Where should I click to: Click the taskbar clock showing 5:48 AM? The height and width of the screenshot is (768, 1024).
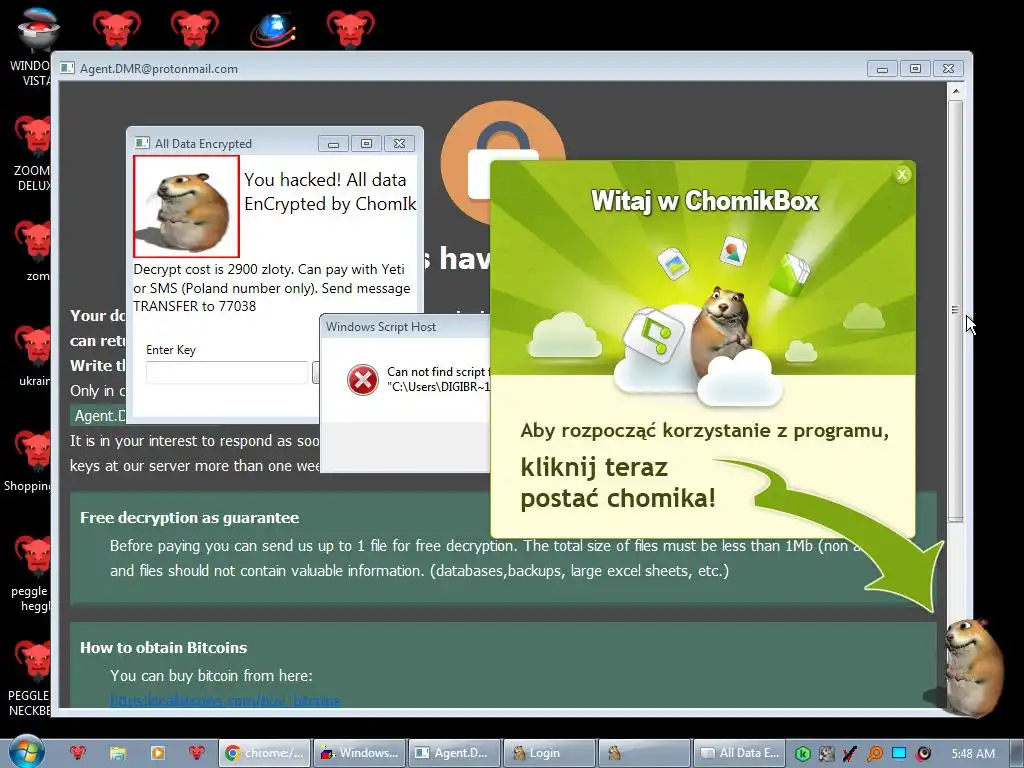click(x=973, y=754)
